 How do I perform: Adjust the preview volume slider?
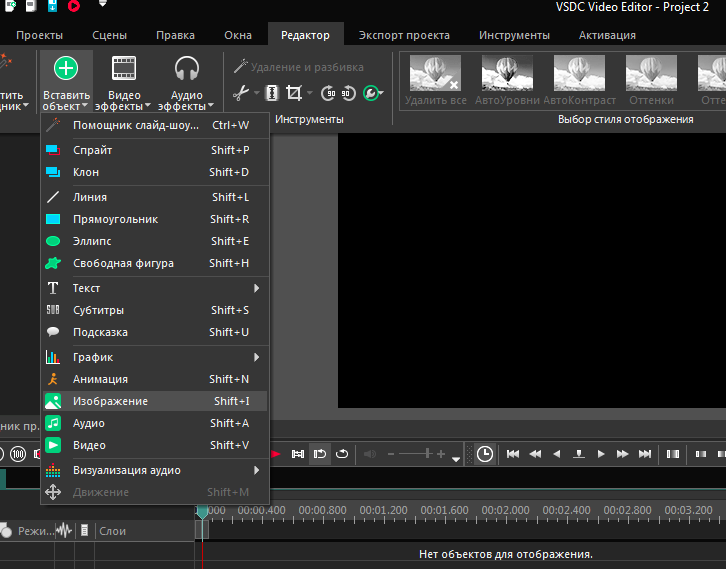coord(416,454)
